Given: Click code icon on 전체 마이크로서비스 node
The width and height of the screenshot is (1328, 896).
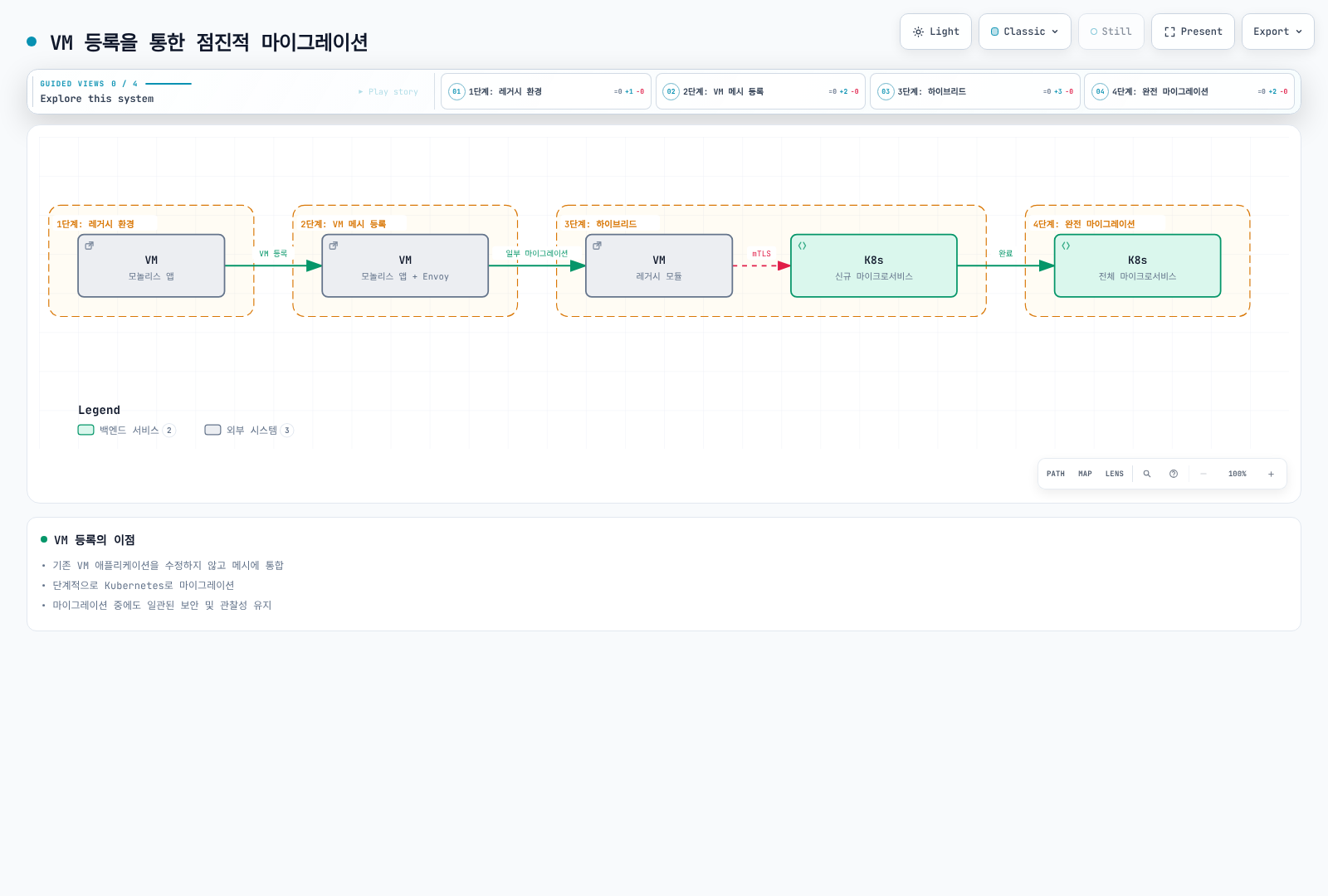Looking at the screenshot, I should (1067, 246).
